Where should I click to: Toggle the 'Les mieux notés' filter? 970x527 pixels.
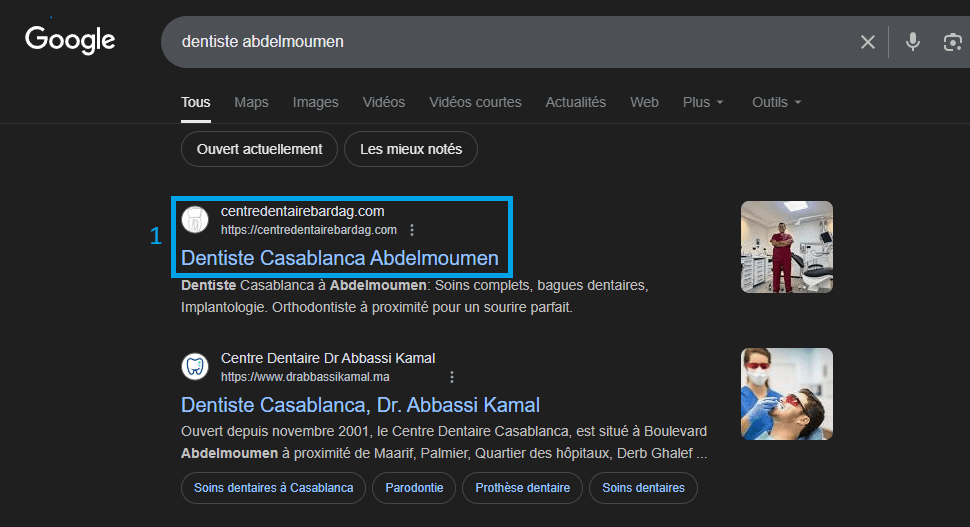click(411, 149)
